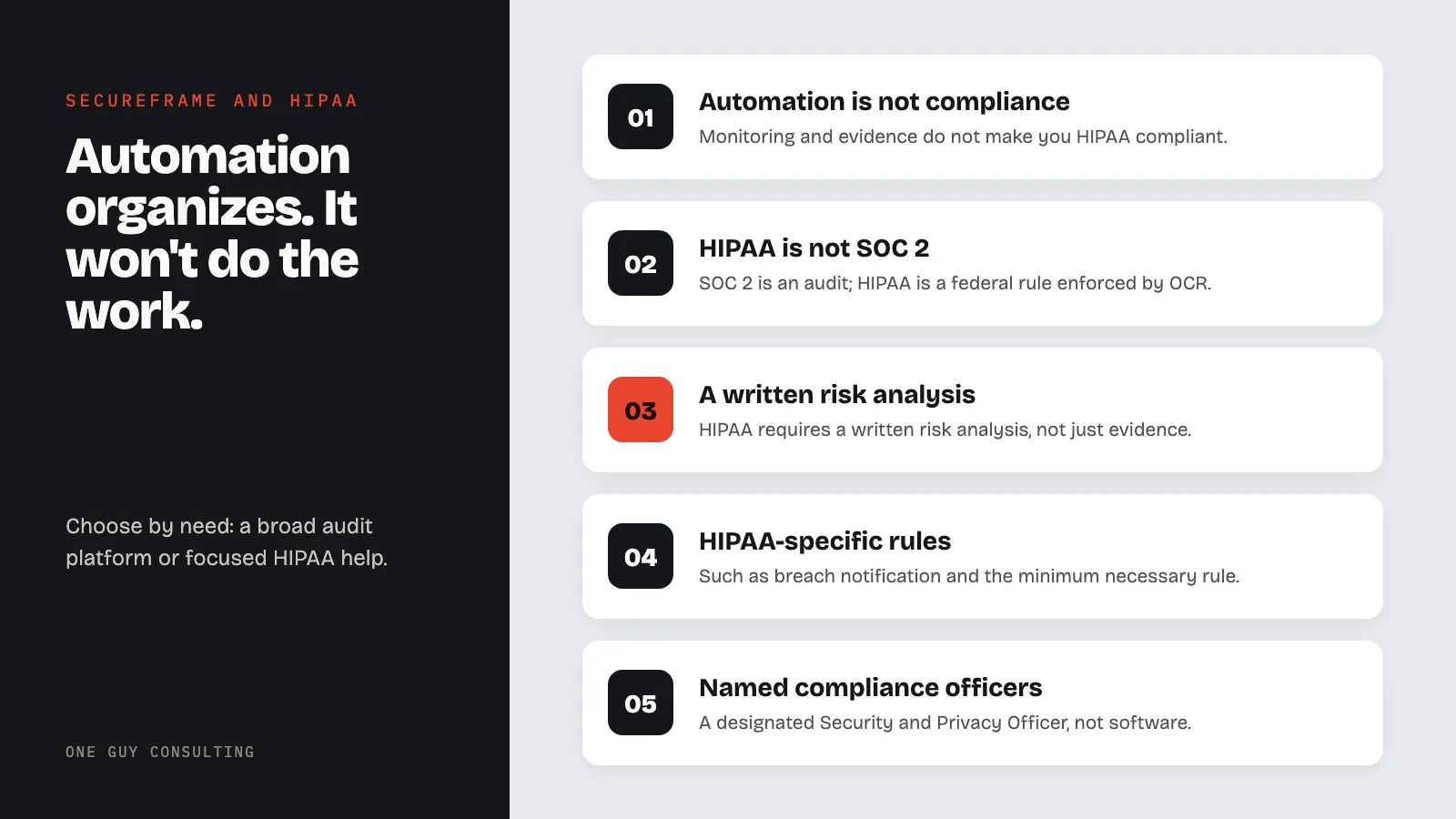Click the 'Monitoring and evidence do not make' description

pyautogui.click(x=963, y=136)
